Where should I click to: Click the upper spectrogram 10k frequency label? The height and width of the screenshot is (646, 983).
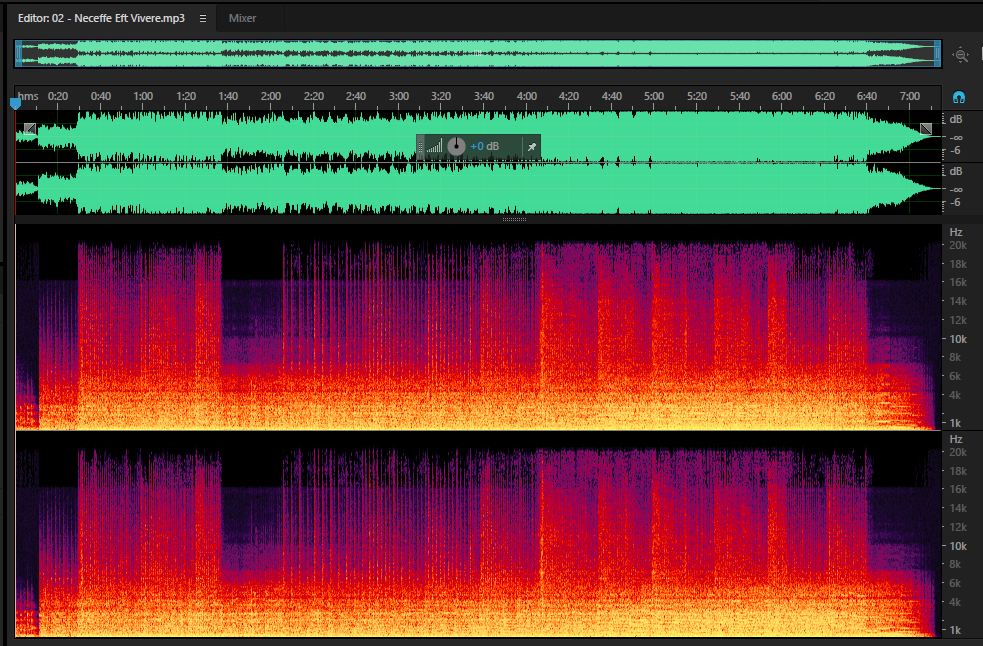[x=958, y=339]
